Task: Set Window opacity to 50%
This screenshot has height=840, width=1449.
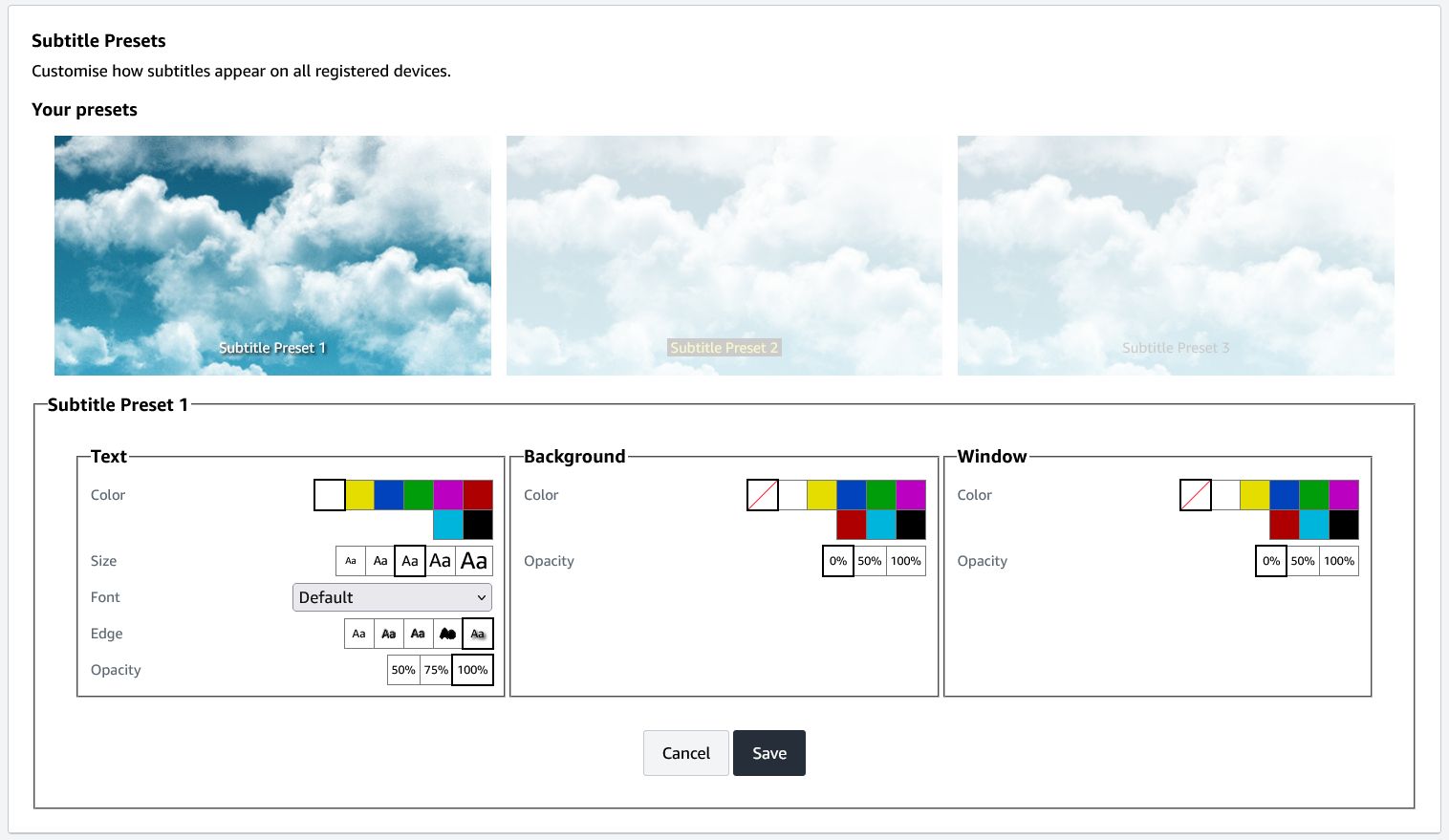Action: pyautogui.click(x=1303, y=561)
